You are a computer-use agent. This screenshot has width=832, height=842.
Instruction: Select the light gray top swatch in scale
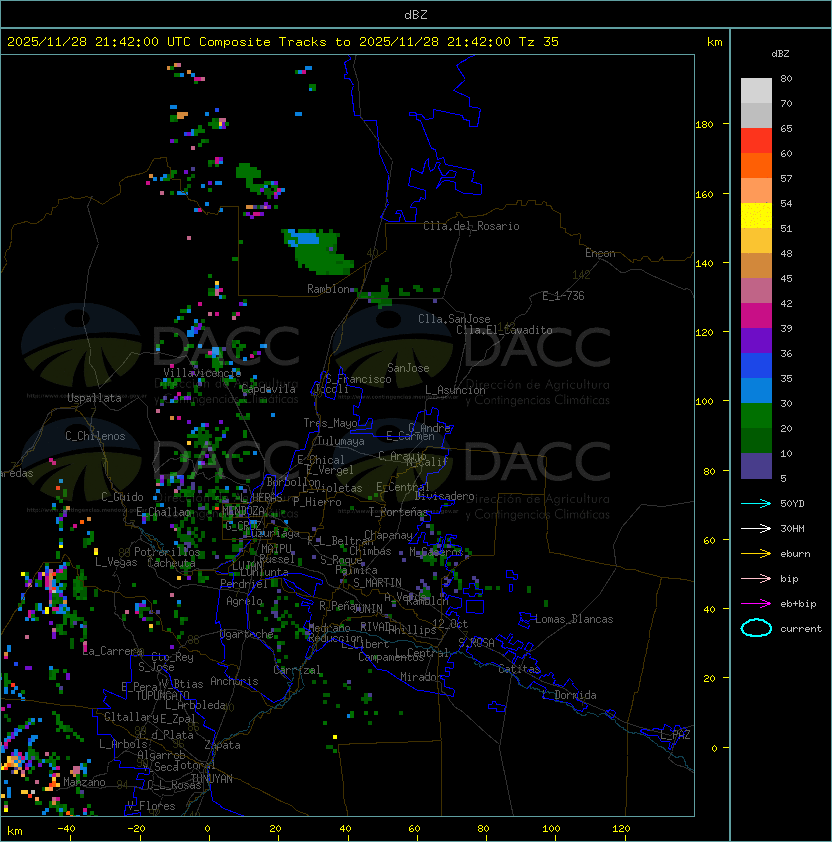click(x=756, y=91)
